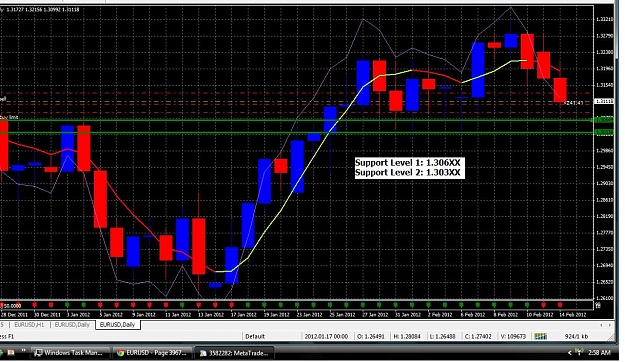Click the 3 Jan 2012 date label

click(x=78, y=315)
